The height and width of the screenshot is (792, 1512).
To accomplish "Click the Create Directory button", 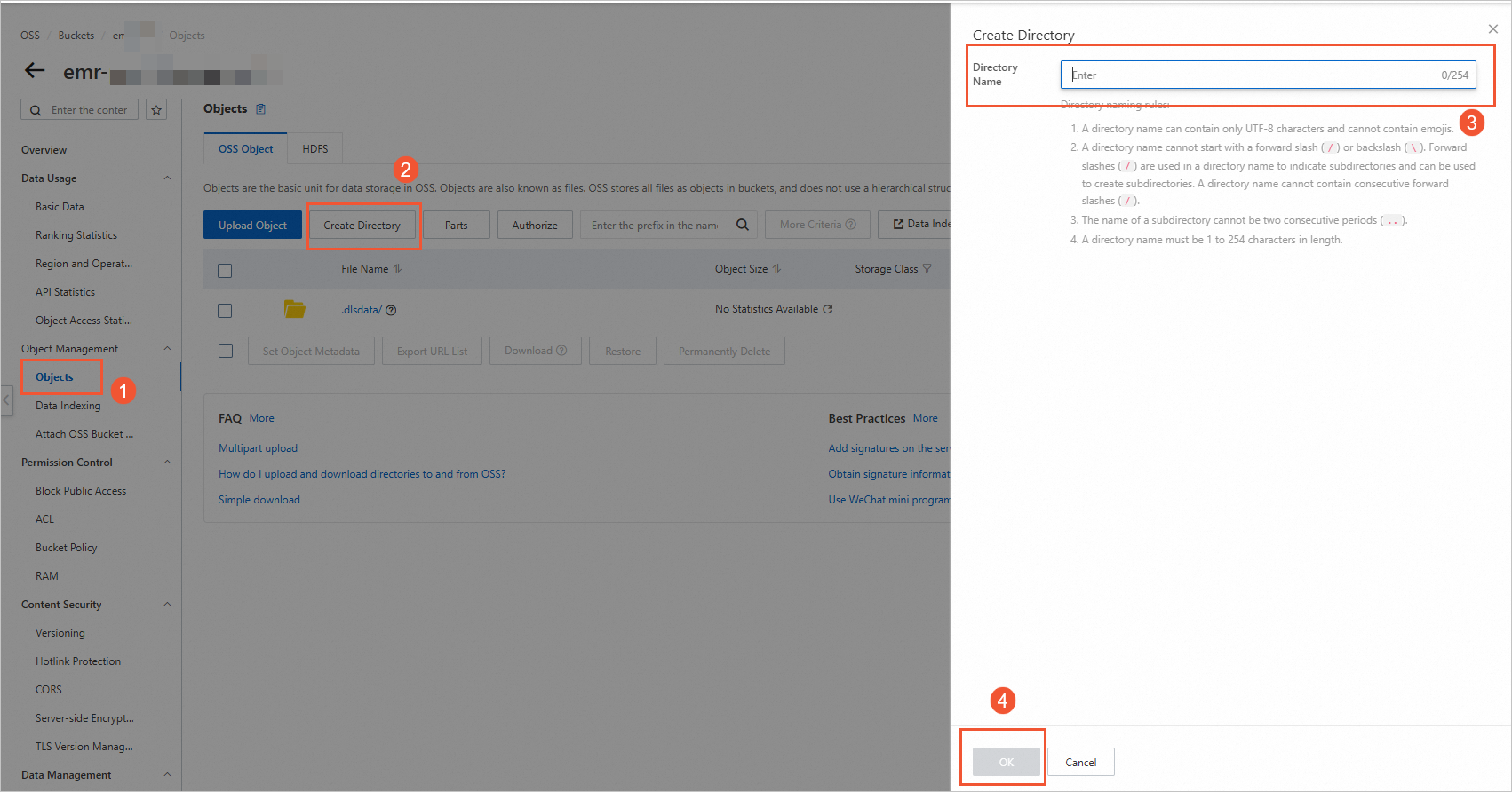I will click(362, 225).
